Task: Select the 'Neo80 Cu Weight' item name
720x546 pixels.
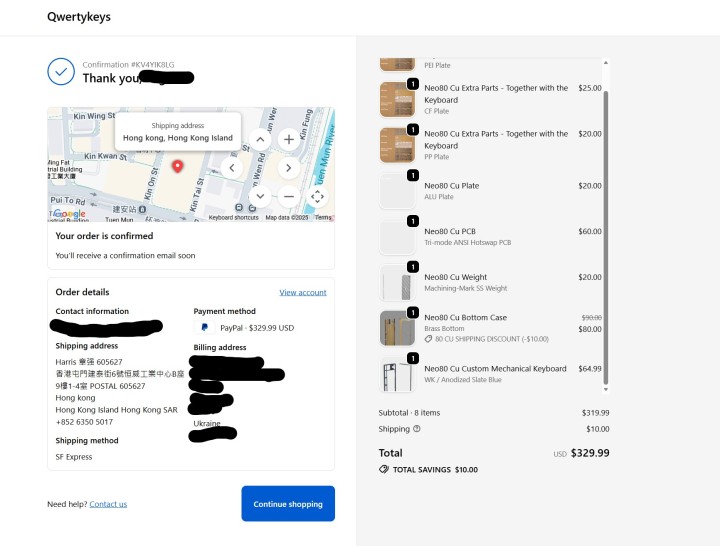Action: click(x=456, y=277)
